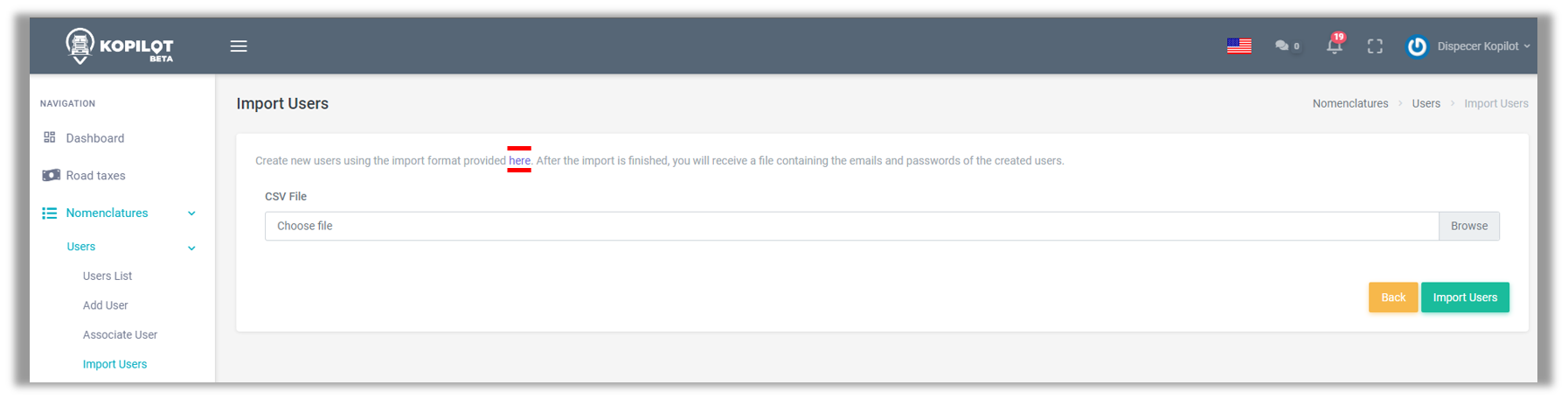Enter fullscreen mode
The height and width of the screenshot is (406, 1568).
point(1375,46)
